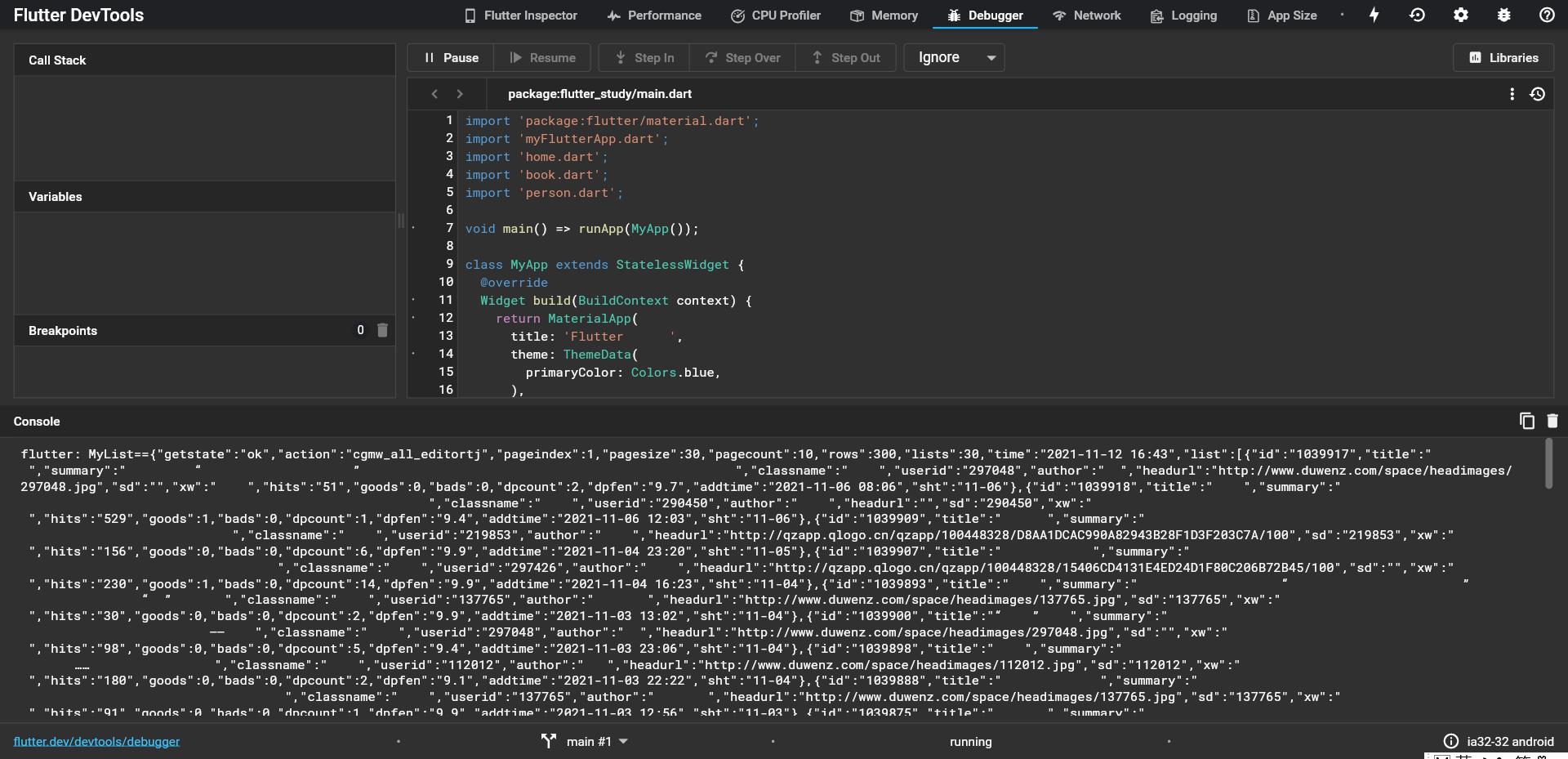Screen dimensions: 1568x759
Task: Click the report bug icon
Action: pos(1503,15)
